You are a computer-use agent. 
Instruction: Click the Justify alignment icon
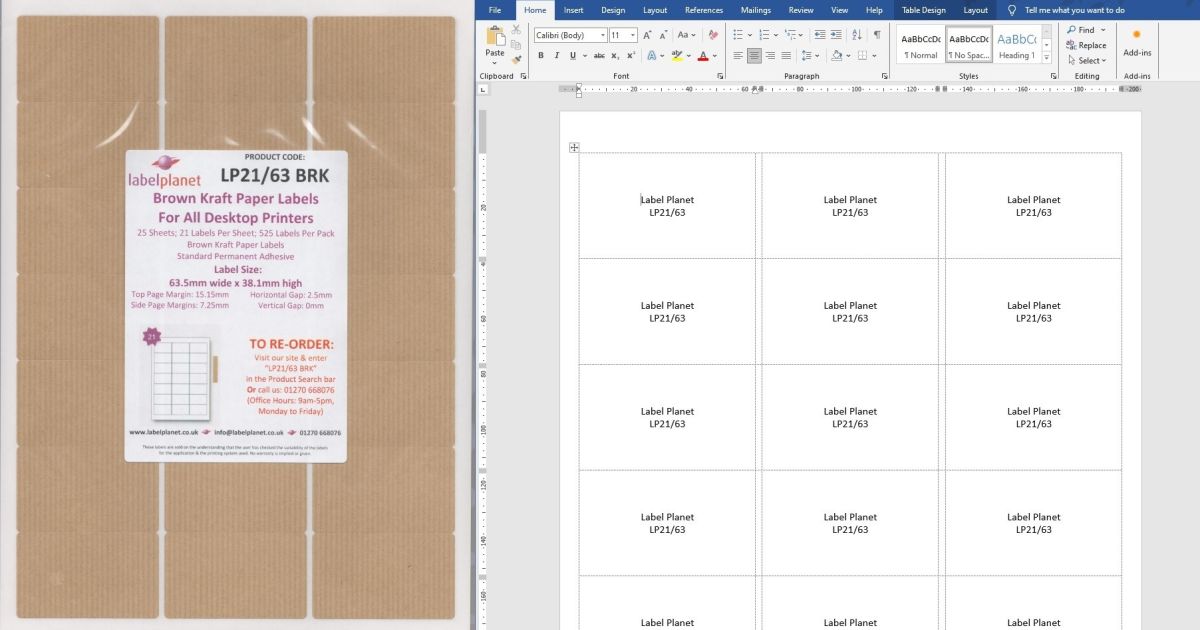(786, 56)
